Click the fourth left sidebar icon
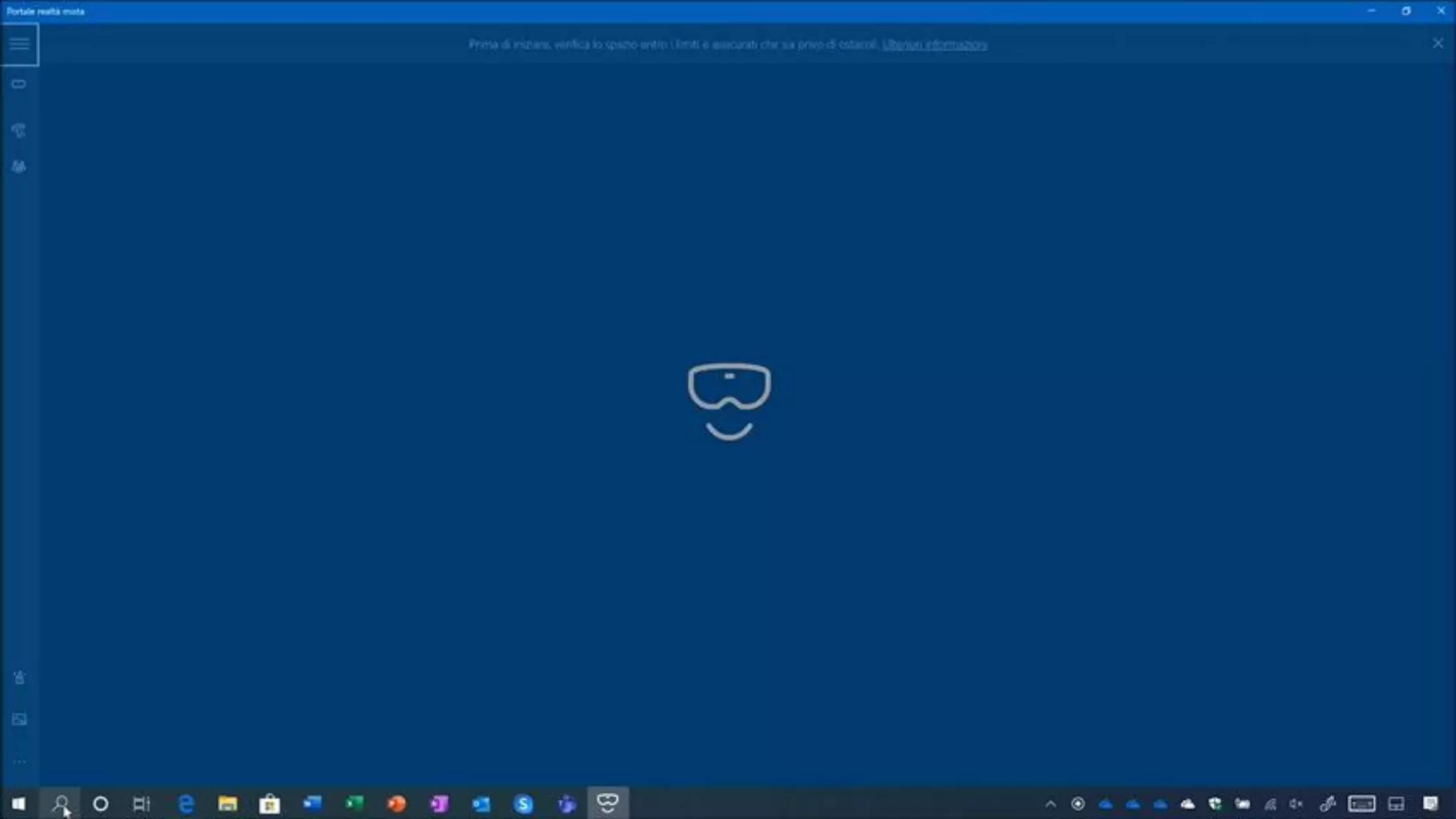The height and width of the screenshot is (819, 1456). tap(19, 166)
